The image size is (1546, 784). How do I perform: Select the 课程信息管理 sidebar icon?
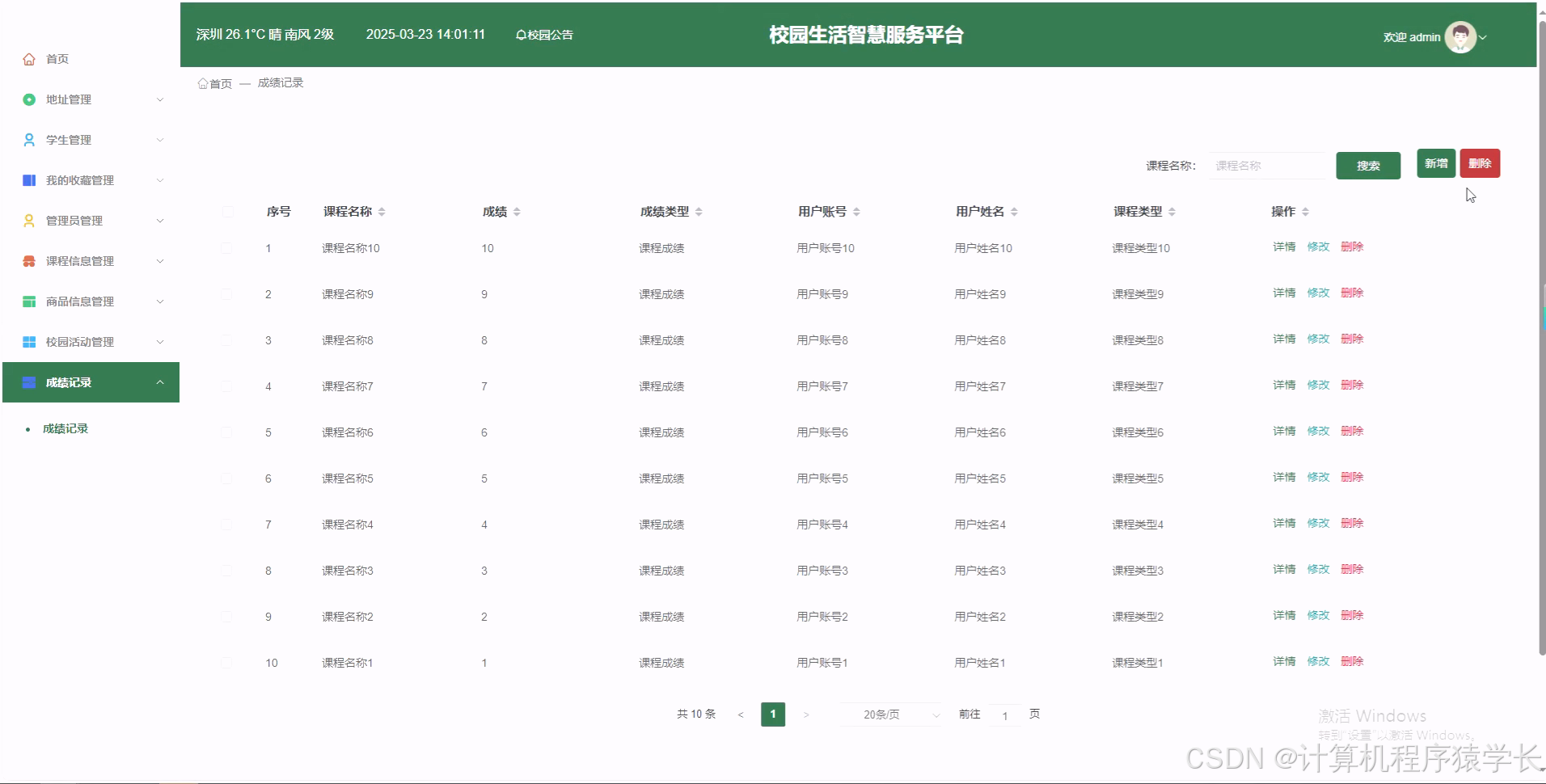[x=28, y=260]
